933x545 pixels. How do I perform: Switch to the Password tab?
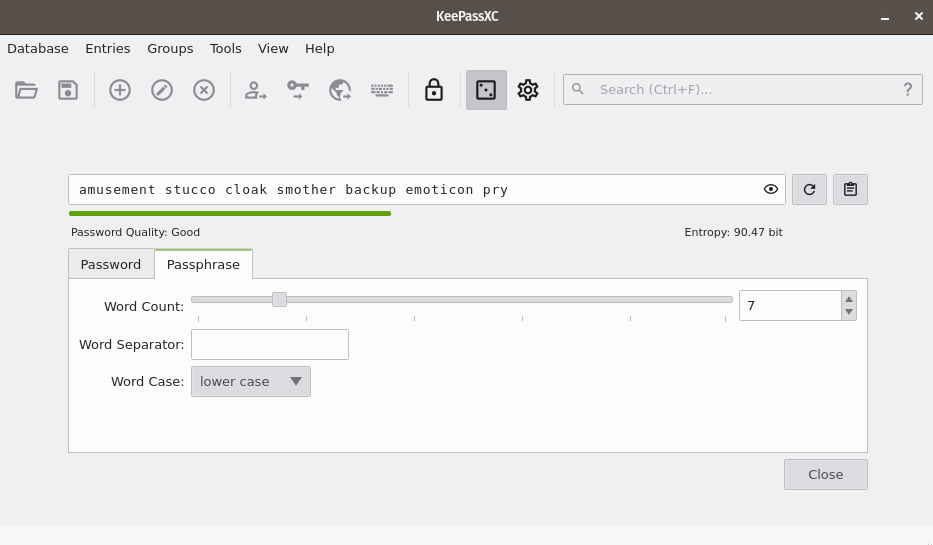click(x=111, y=264)
